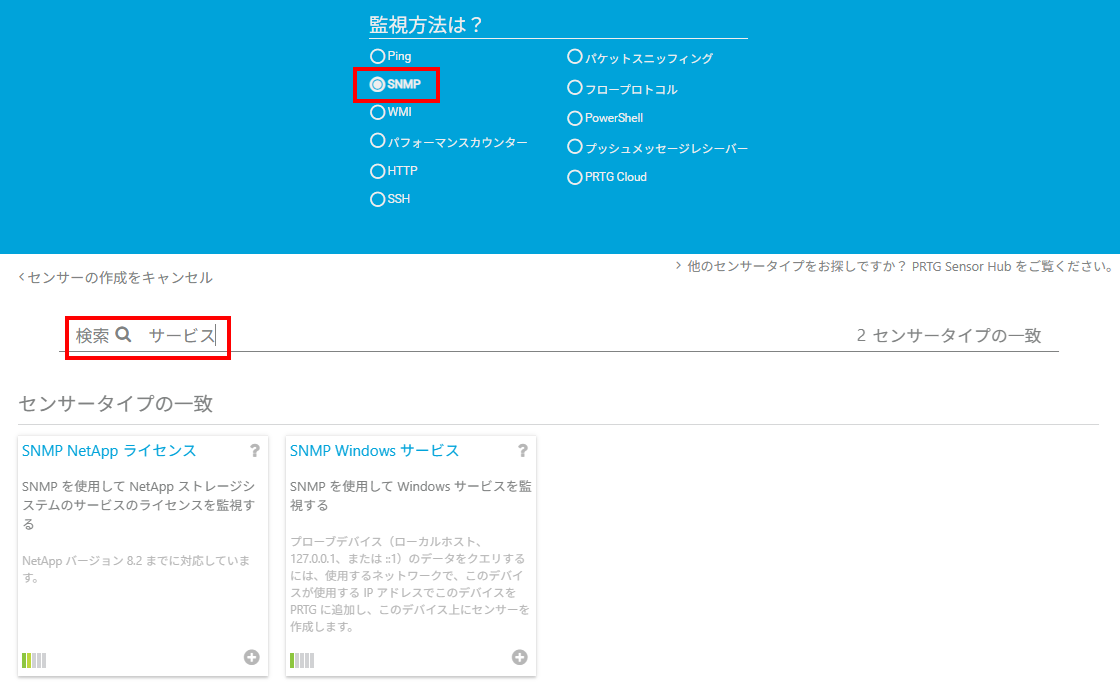Open the SNMP Windows サービス sensor title
Screen dimensions: 1120x698
click(374, 451)
